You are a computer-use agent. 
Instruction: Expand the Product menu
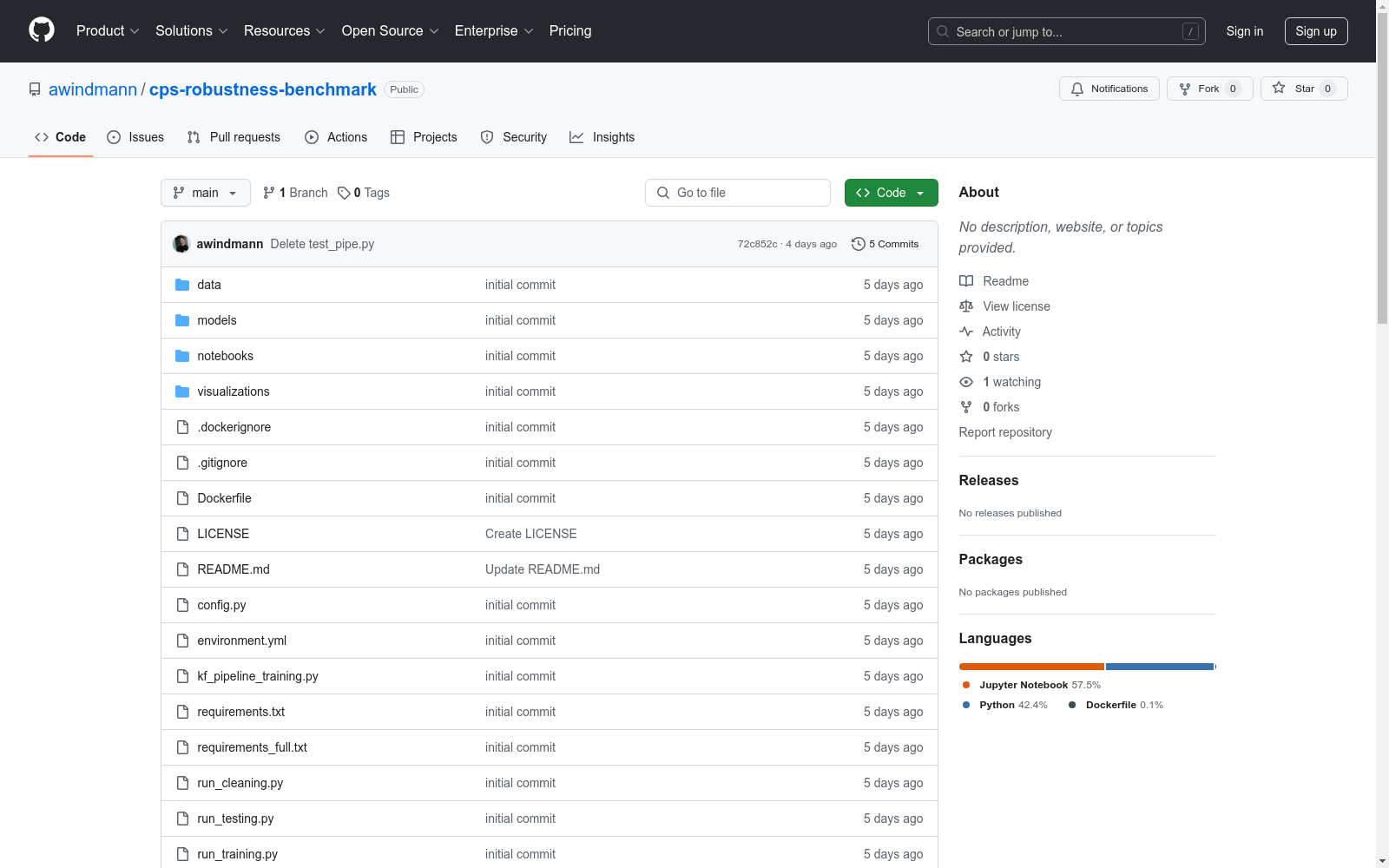(108, 30)
